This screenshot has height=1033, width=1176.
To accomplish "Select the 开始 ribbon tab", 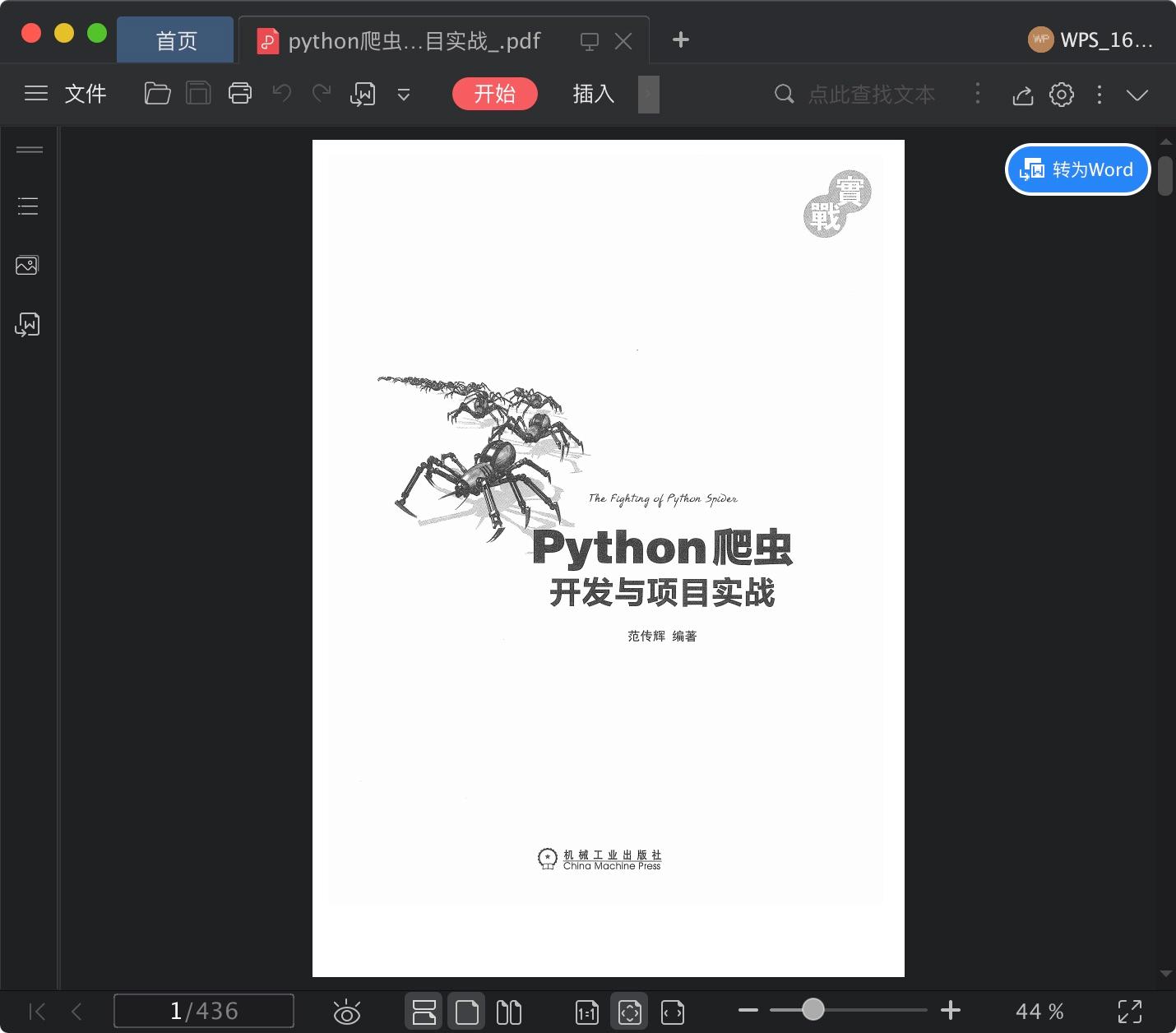I will click(495, 94).
